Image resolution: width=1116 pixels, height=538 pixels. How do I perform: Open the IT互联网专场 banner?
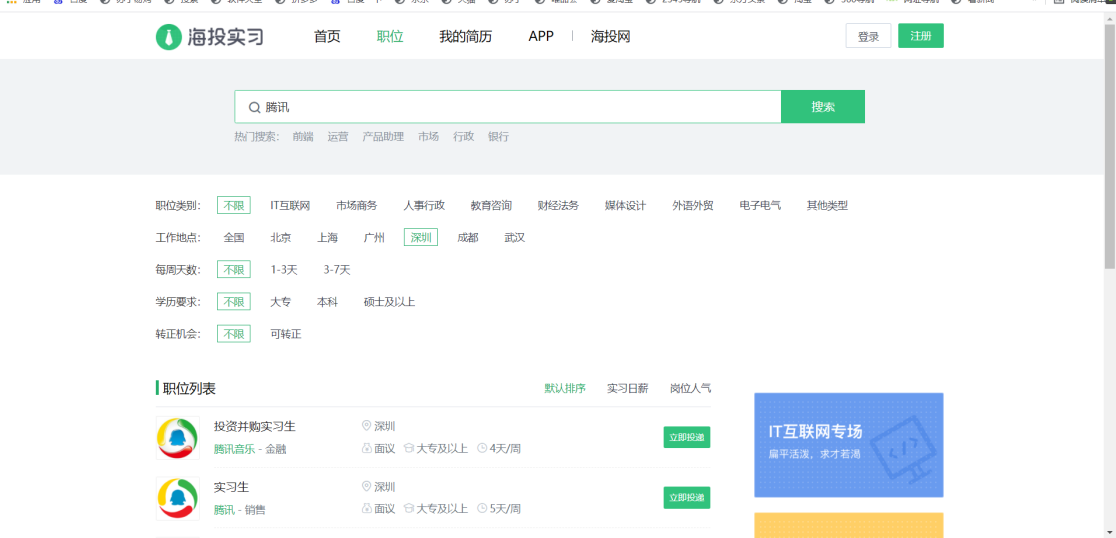(849, 445)
